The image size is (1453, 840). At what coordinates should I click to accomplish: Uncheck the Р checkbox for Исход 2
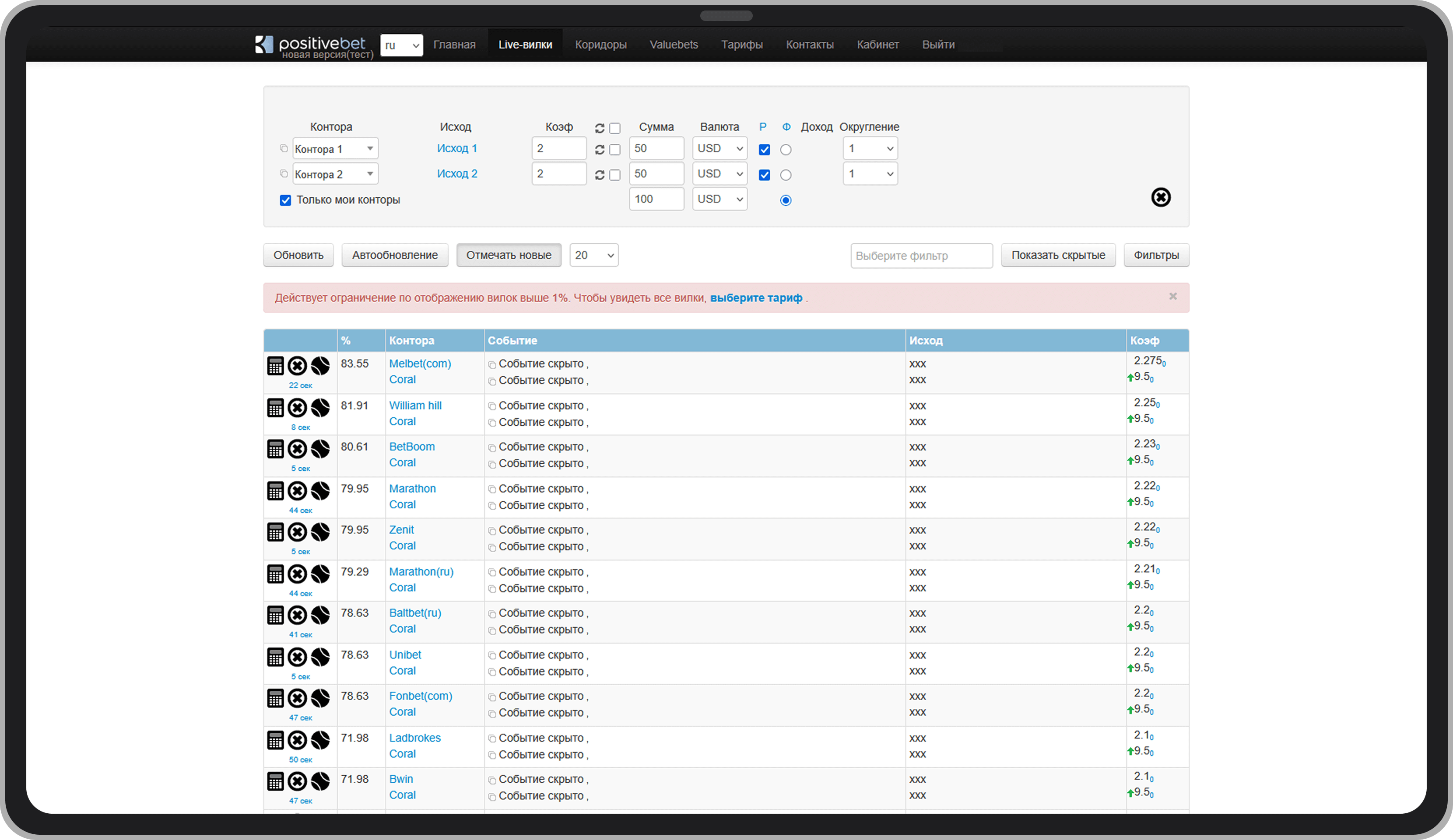tap(765, 175)
